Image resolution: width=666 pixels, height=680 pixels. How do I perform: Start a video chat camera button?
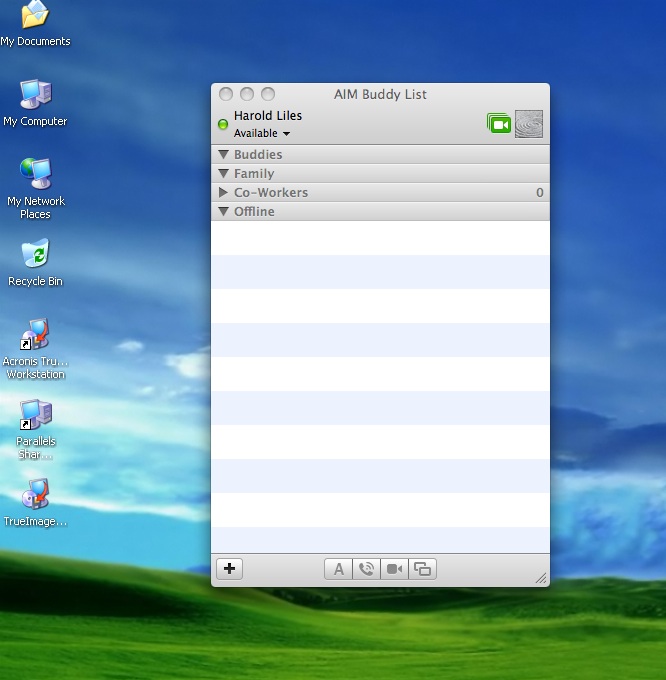click(x=394, y=569)
